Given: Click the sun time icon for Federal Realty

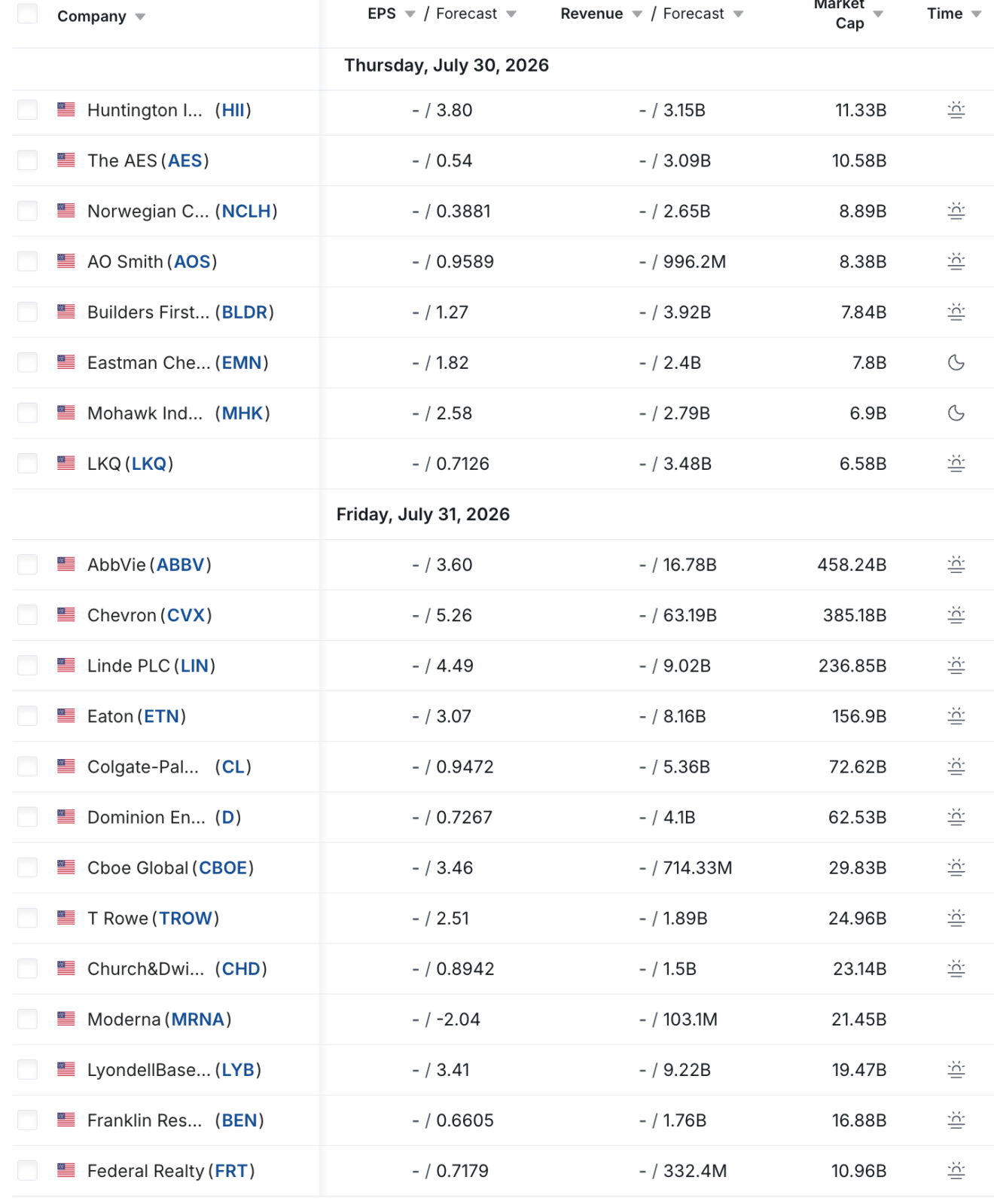Looking at the screenshot, I should 956,1170.
